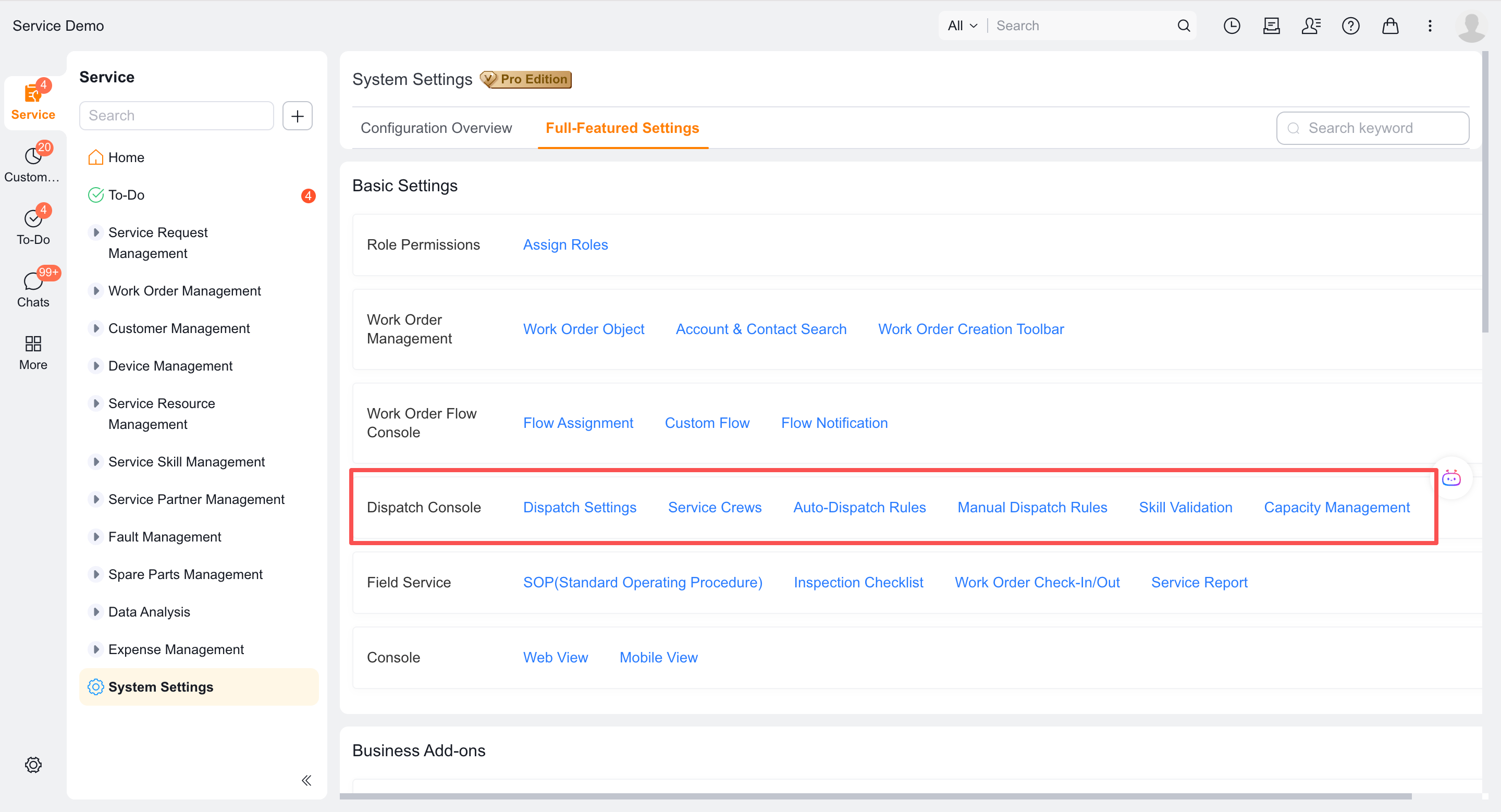The width and height of the screenshot is (1501, 812).
Task: Expand Service Request Management
Action: point(97,232)
